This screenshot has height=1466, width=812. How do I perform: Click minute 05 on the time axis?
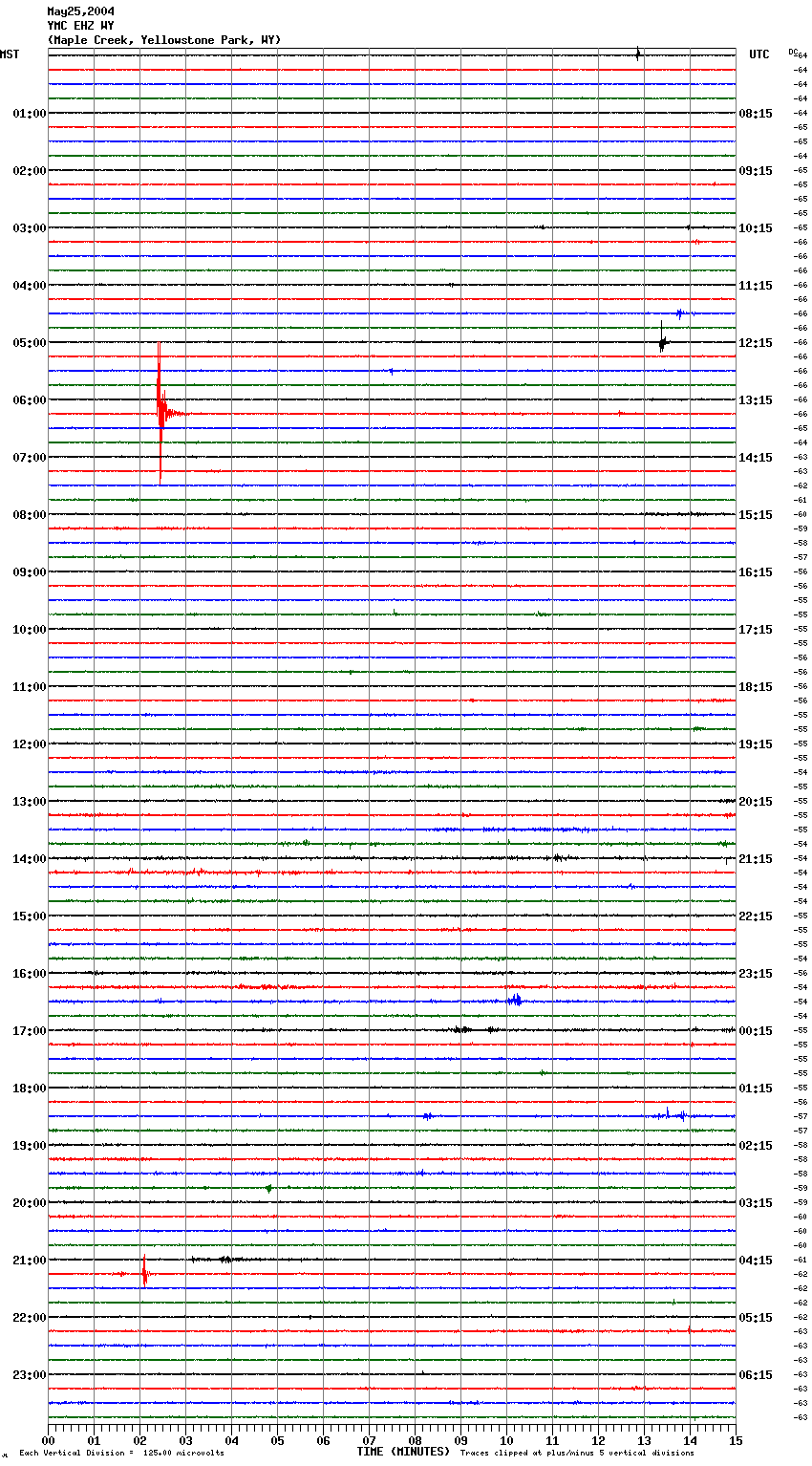pyautogui.click(x=277, y=1440)
